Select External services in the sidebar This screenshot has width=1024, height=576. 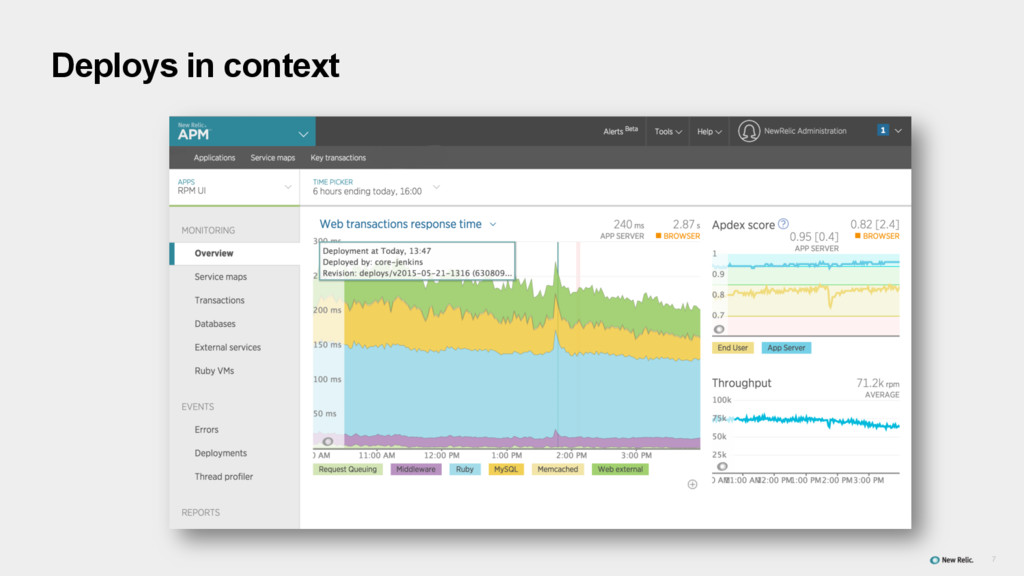click(x=227, y=347)
